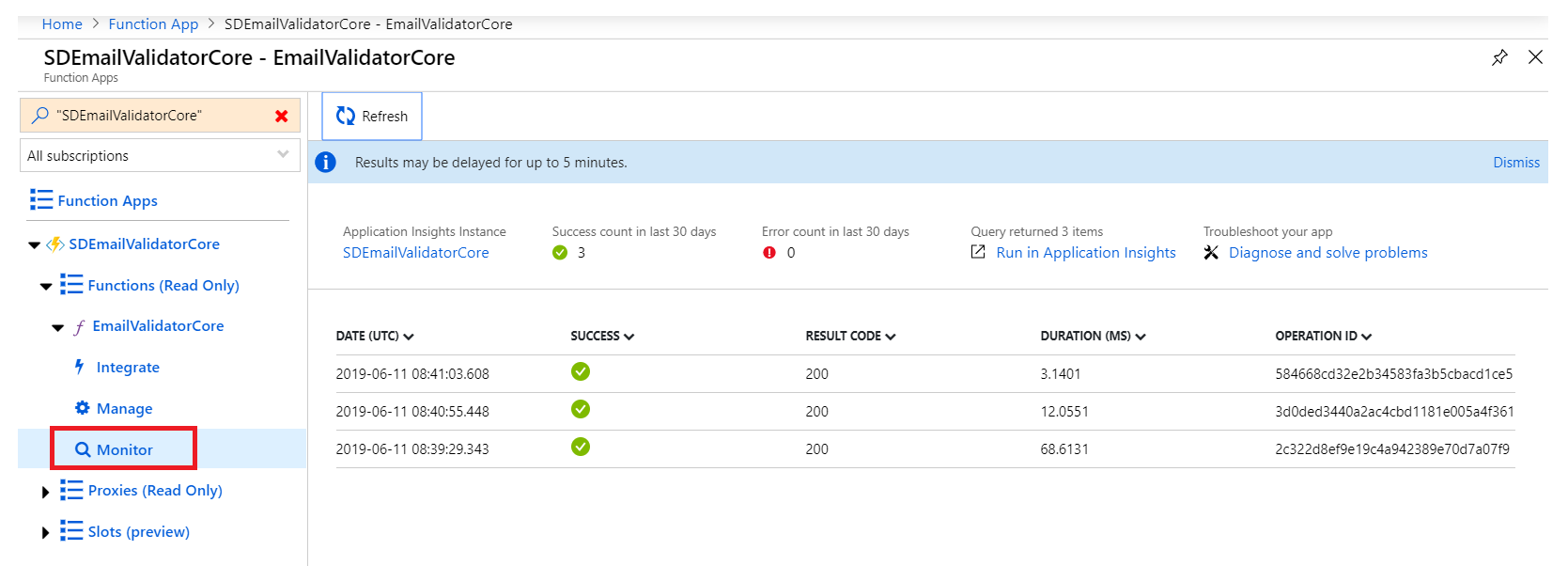Viewport: 1568px width, 566px height.
Task: Select SDEmailValidatorCore in the tree
Action: tap(144, 244)
